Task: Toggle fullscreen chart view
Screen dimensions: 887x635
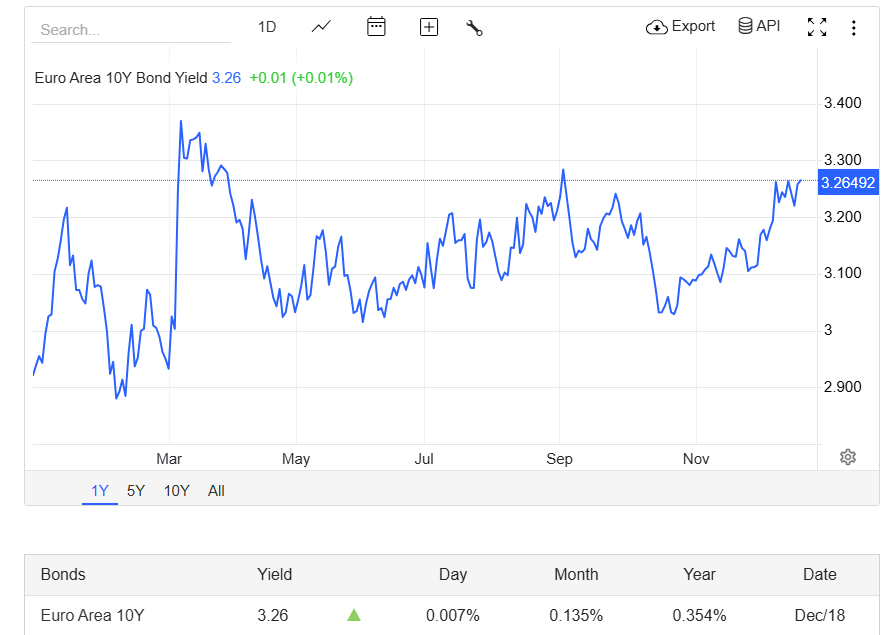Action: [x=817, y=28]
